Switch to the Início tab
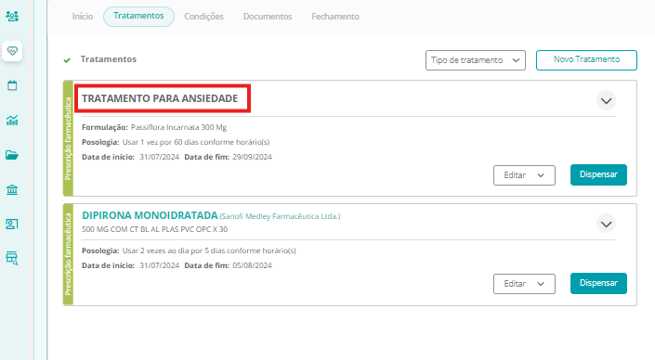The width and height of the screenshot is (655, 360). tap(82, 16)
